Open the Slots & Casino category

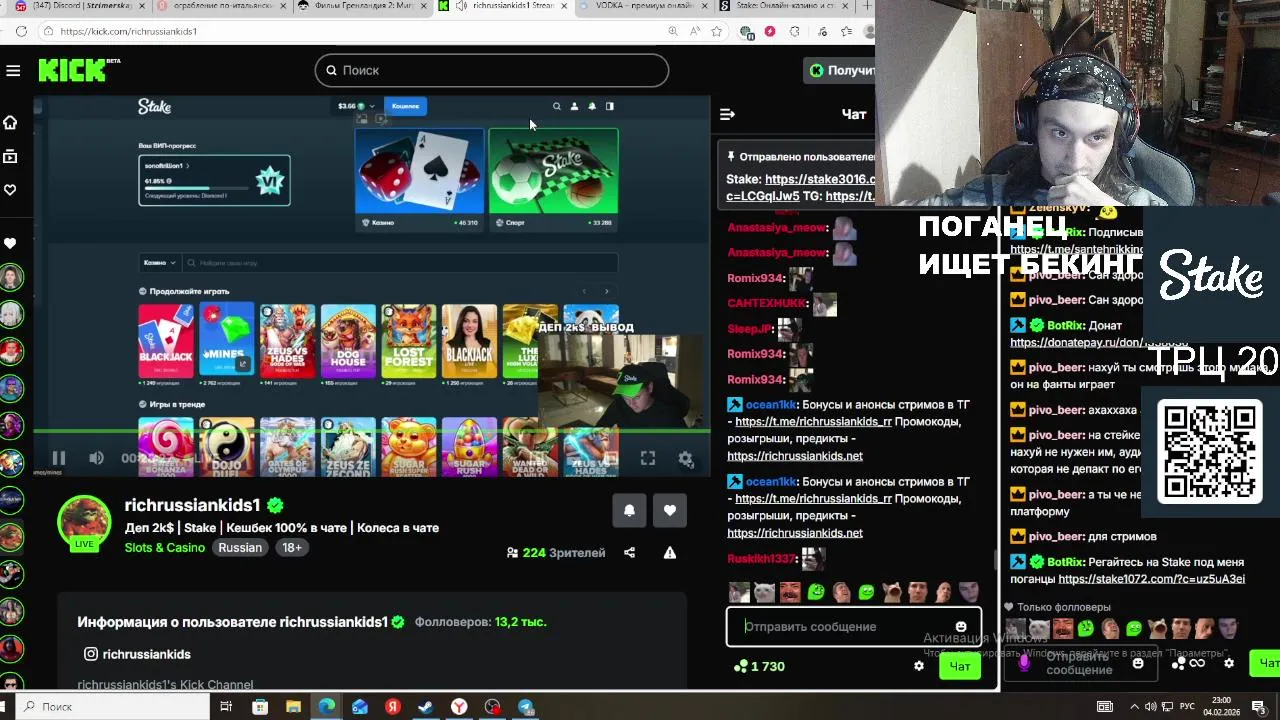165,548
